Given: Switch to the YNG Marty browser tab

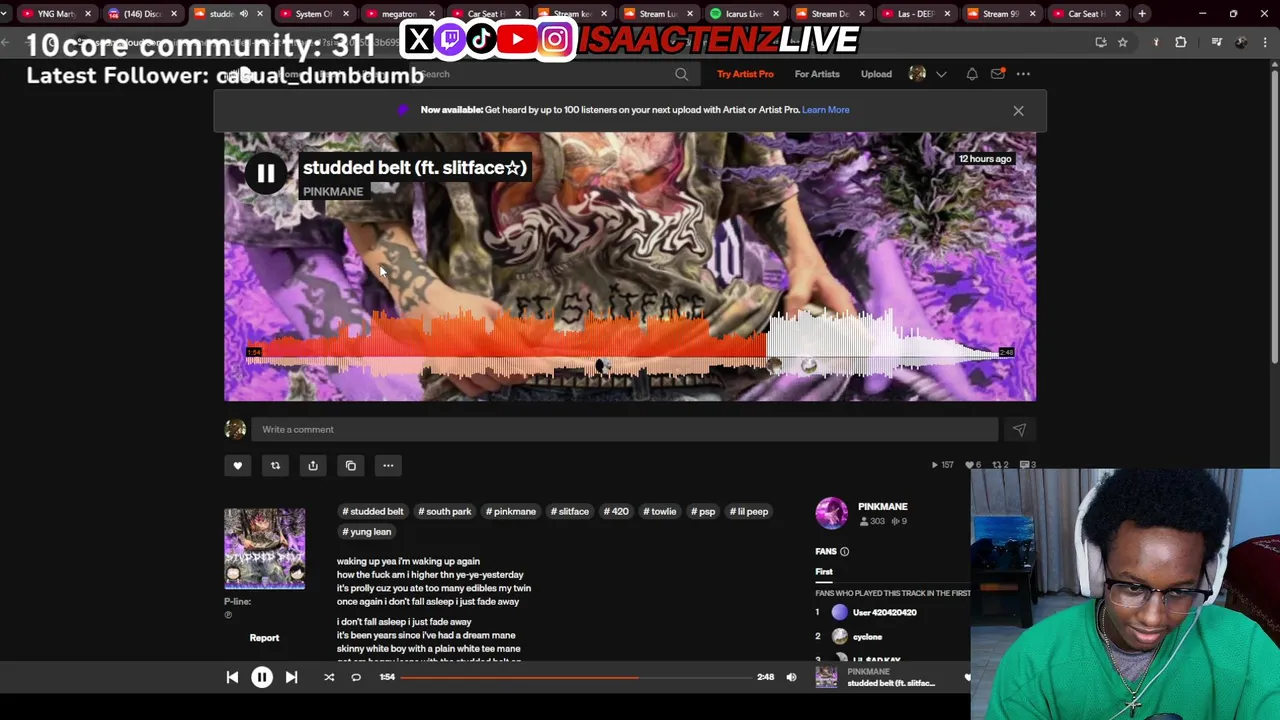Looking at the screenshot, I should coord(57,14).
